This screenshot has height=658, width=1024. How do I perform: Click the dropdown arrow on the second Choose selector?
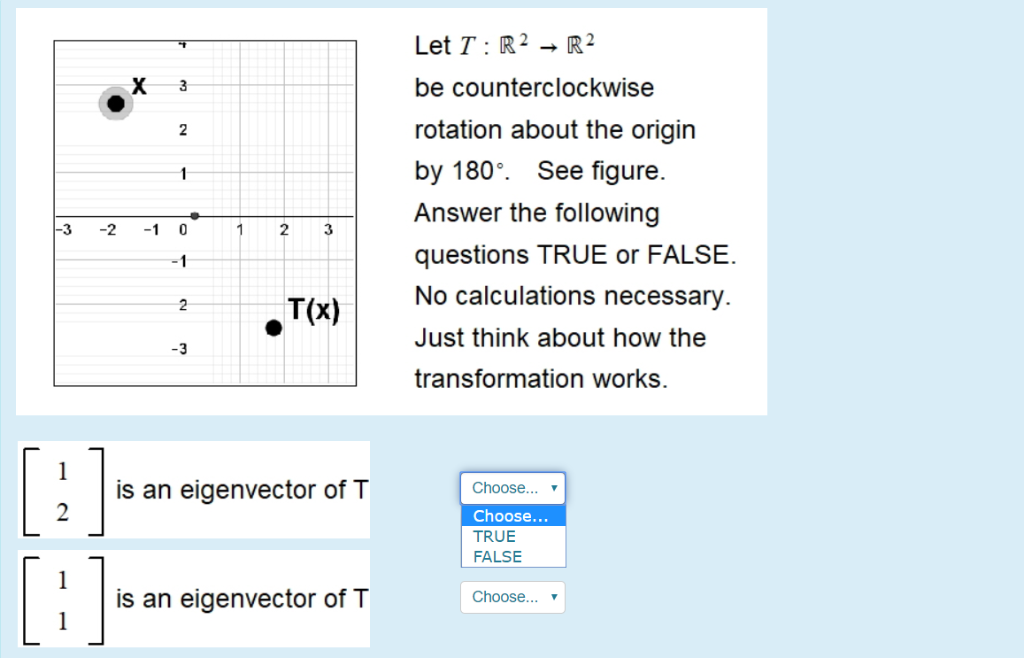pyautogui.click(x=553, y=597)
